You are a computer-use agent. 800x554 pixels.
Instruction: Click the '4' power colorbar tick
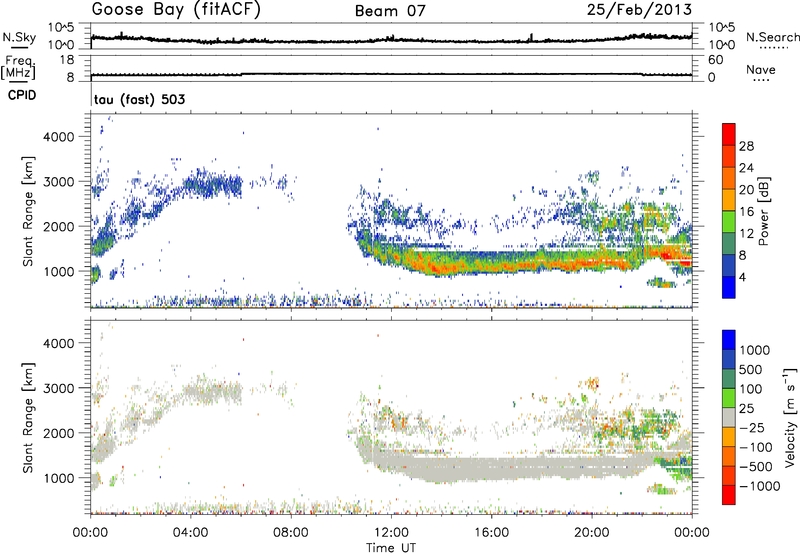click(742, 277)
